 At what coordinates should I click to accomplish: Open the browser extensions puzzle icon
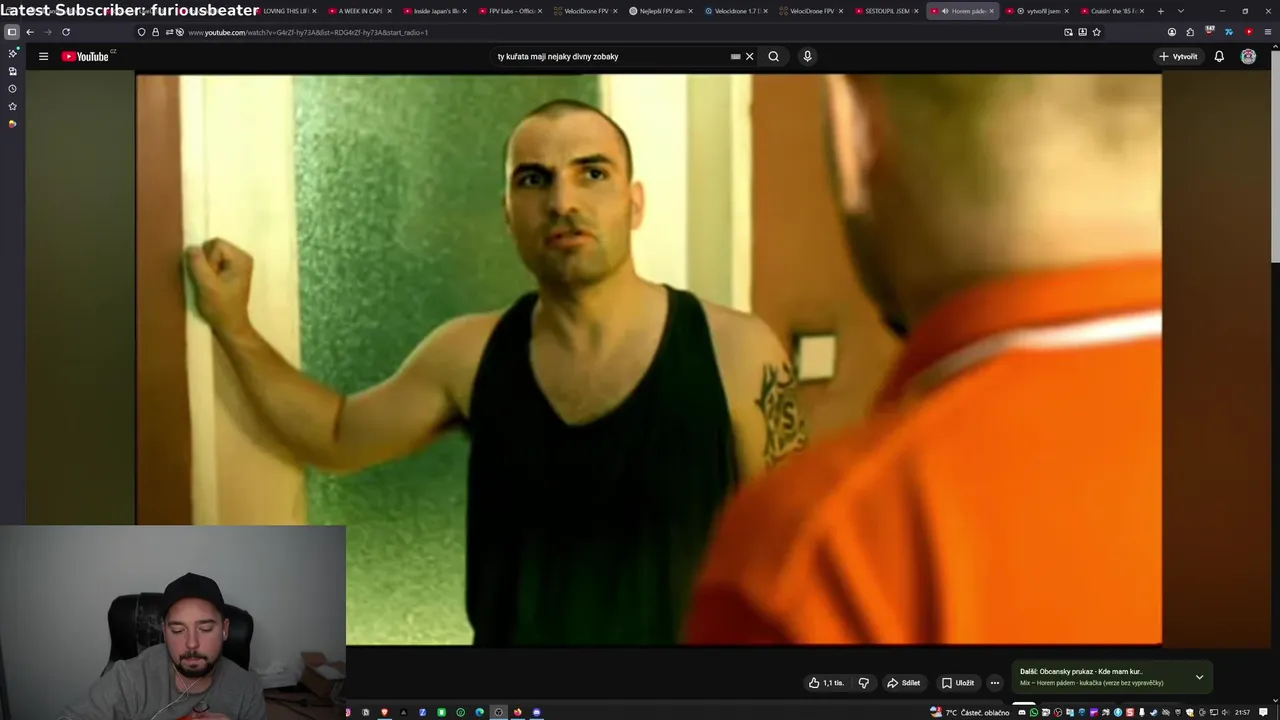coord(1190,32)
